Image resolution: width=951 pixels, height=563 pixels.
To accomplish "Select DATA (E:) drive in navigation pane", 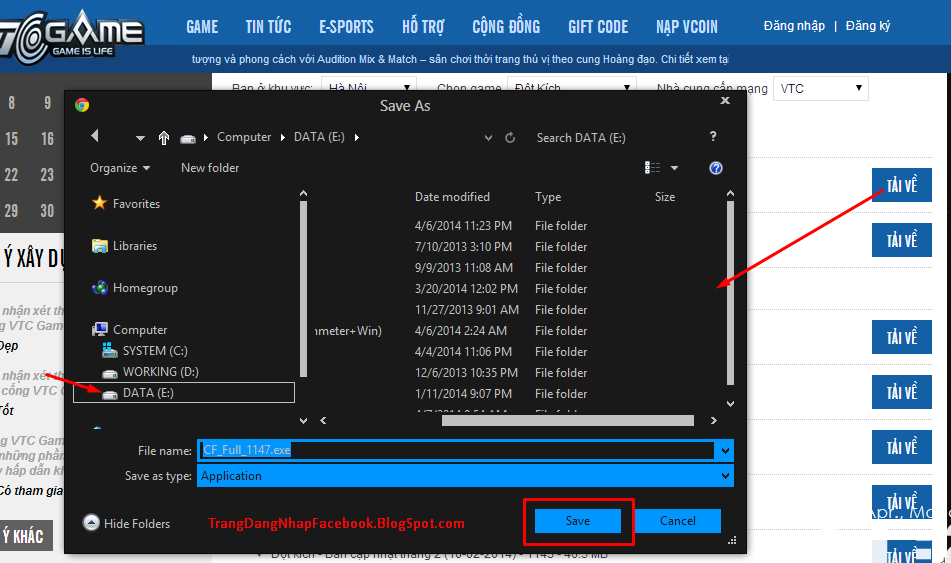I will [x=184, y=393].
